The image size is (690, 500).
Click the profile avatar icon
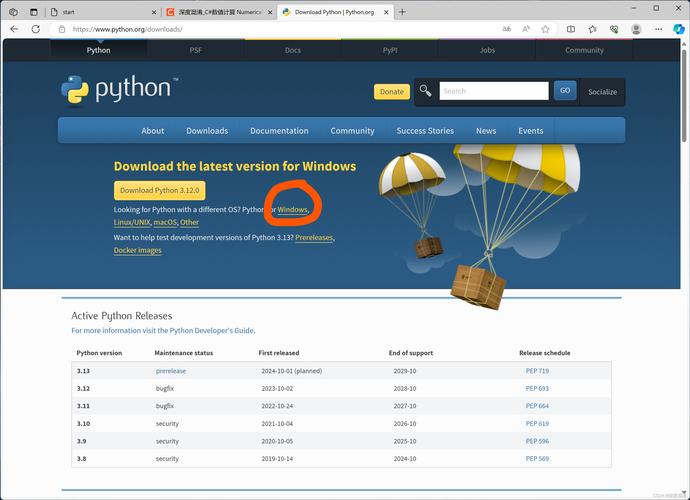(x=636, y=29)
